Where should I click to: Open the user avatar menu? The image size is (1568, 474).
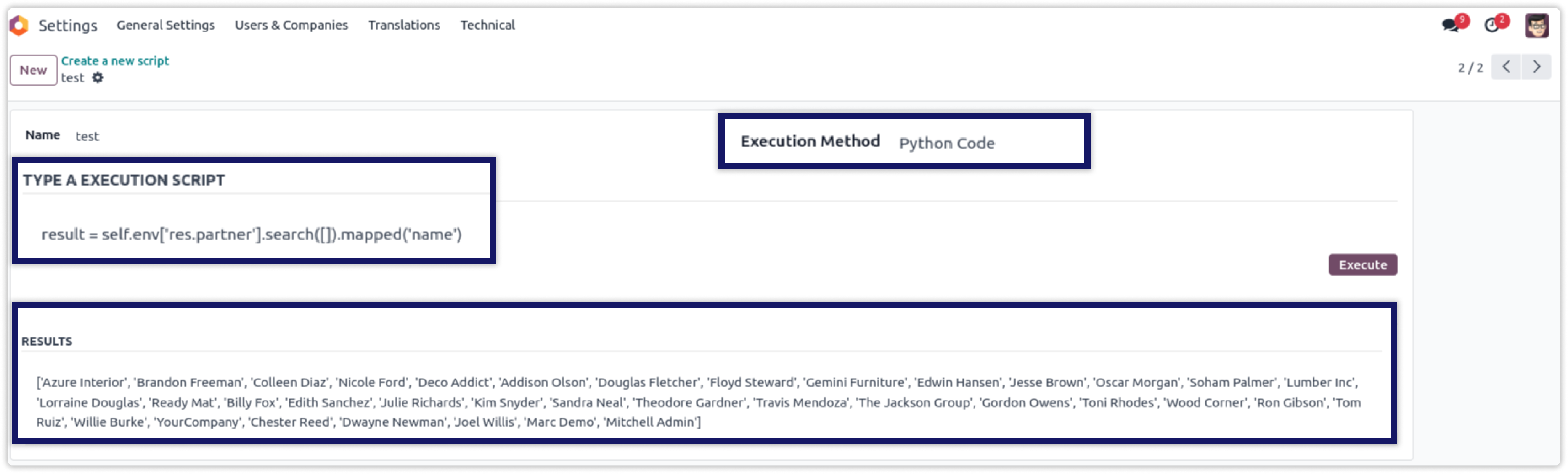pos(1536,26)
